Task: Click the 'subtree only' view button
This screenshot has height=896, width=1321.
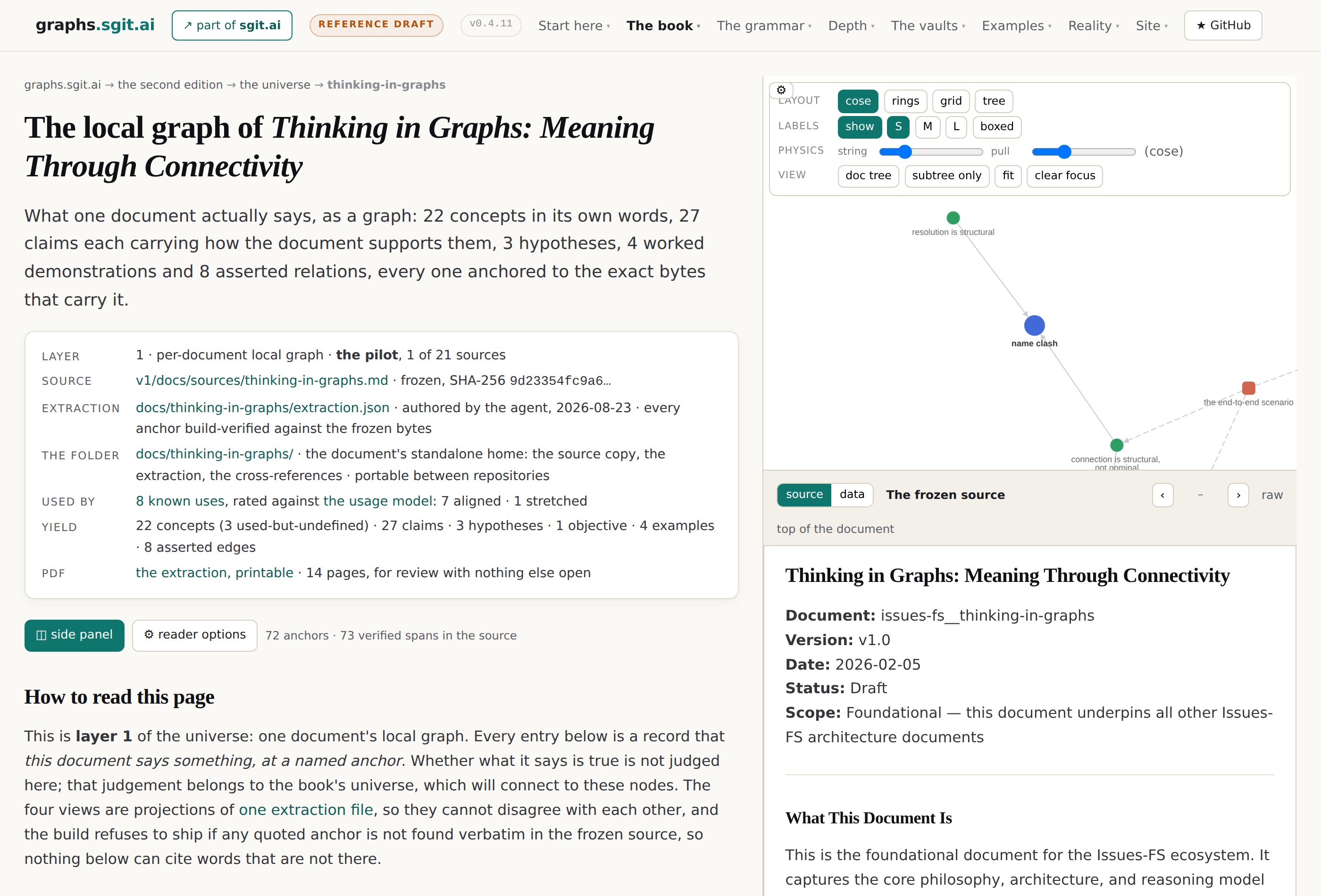Action: 946,176
